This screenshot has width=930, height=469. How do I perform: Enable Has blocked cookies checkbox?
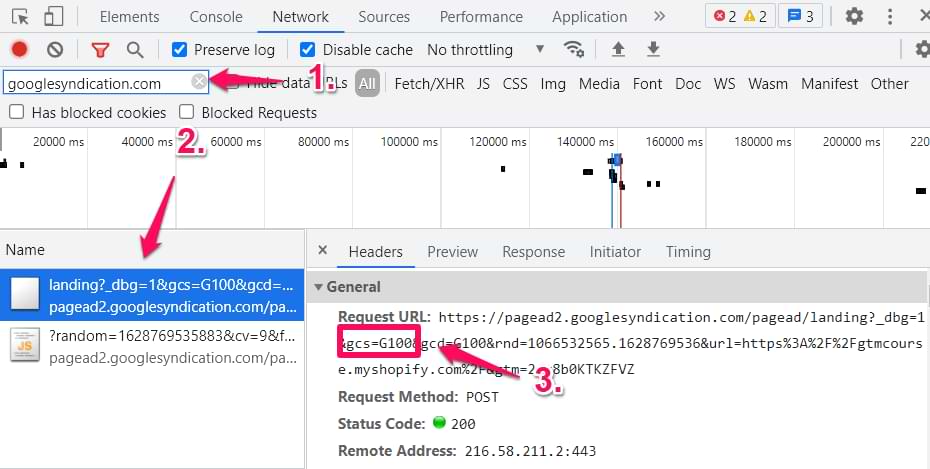tap(16, 112)
